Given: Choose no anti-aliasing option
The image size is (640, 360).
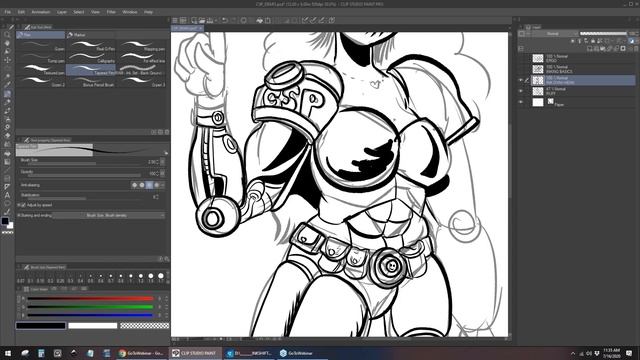Looking at the screenshot, I should 135,185.
